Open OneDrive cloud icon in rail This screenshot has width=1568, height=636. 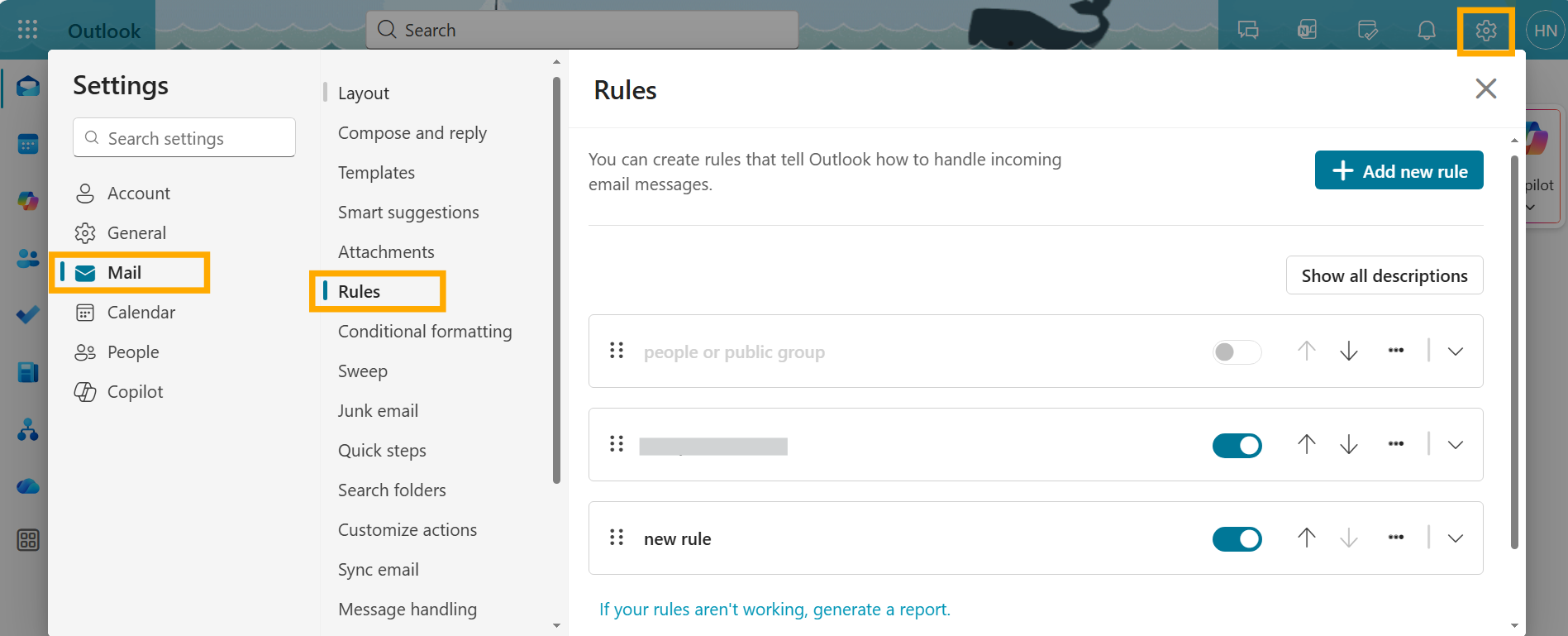(x=28, y=486)
